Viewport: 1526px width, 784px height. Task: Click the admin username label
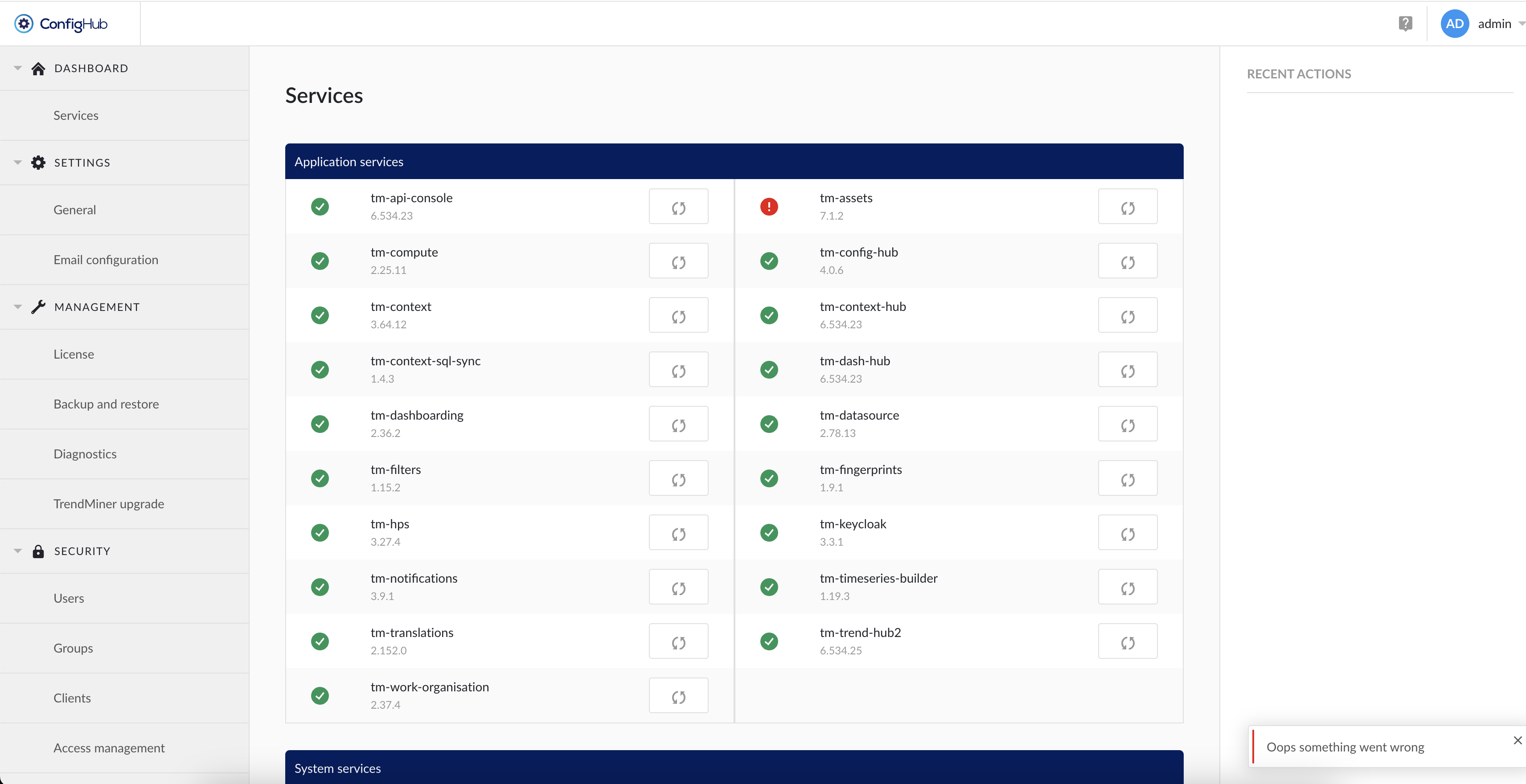click(1494, 24)
